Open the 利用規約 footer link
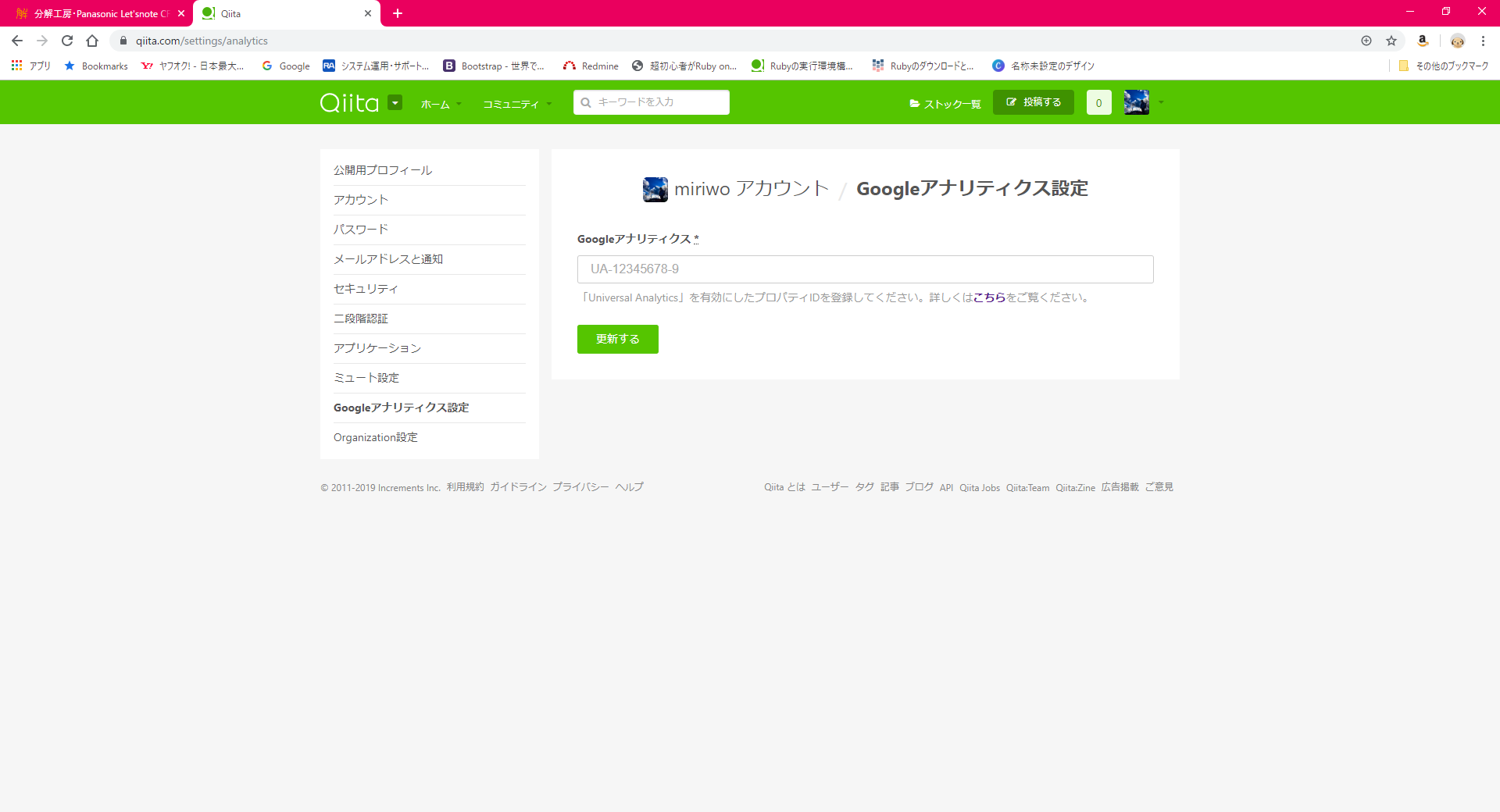Viewport: 1500px width, 812px height. (466, 487)
